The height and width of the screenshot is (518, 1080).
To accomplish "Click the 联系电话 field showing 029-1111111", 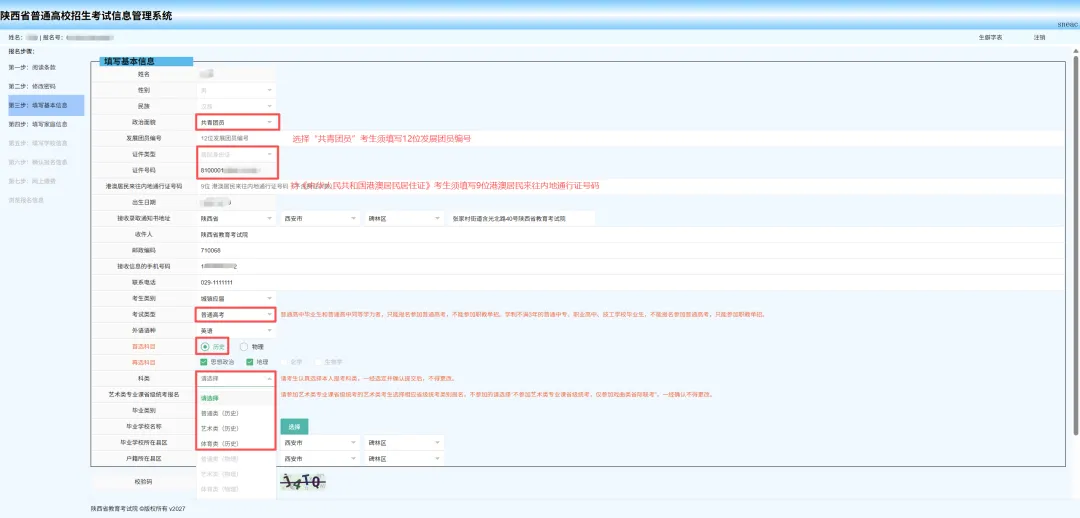I will click(x=630, y=282).
